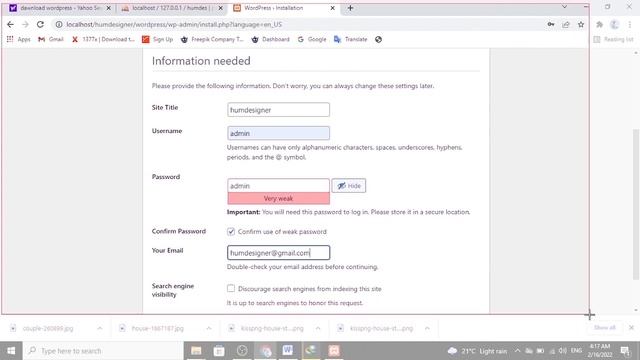Open the Reading list button
The image size is (640, 360).
pos(613,39)
